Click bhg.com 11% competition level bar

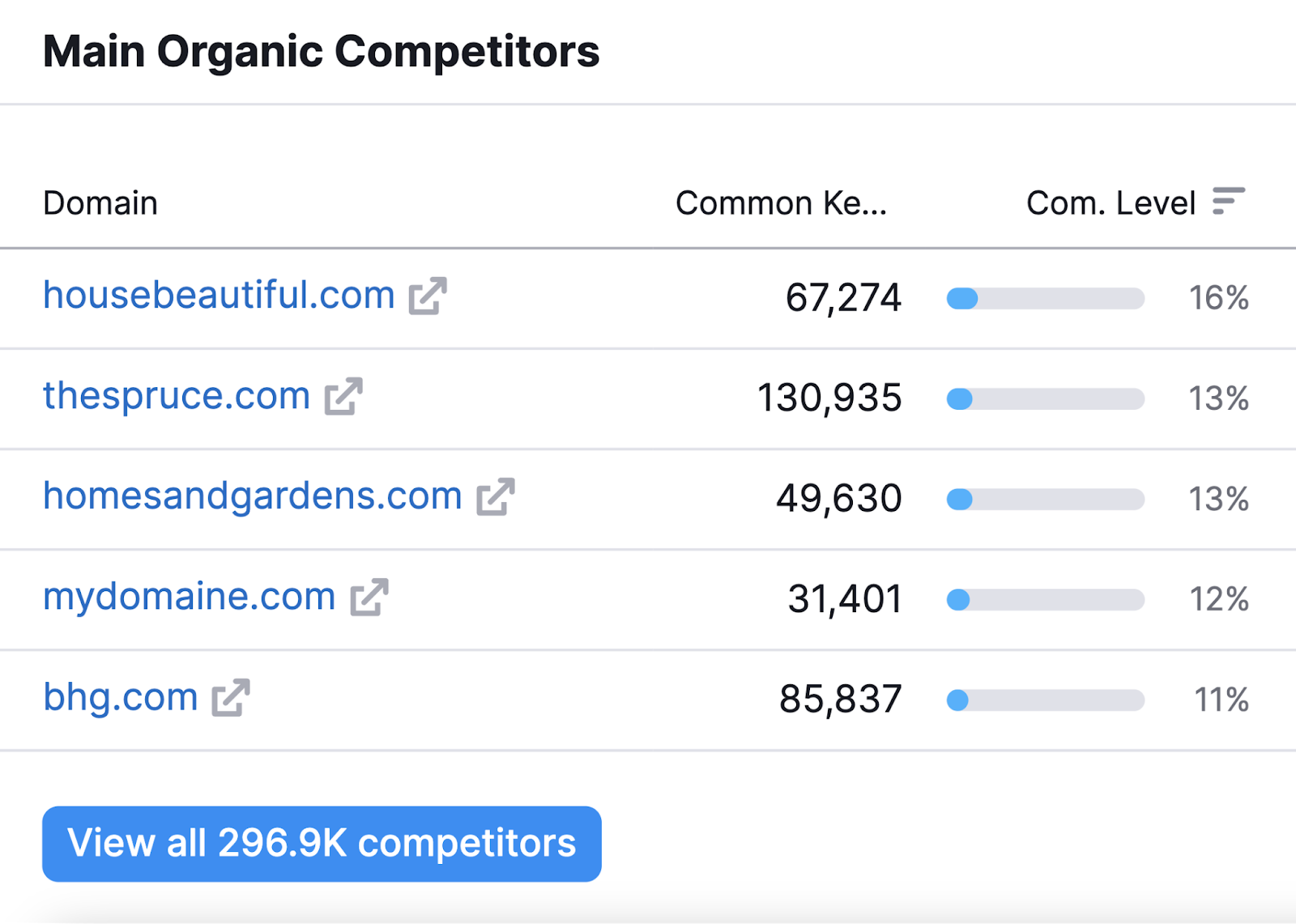pyautogui.click(x=1046, y=700)
